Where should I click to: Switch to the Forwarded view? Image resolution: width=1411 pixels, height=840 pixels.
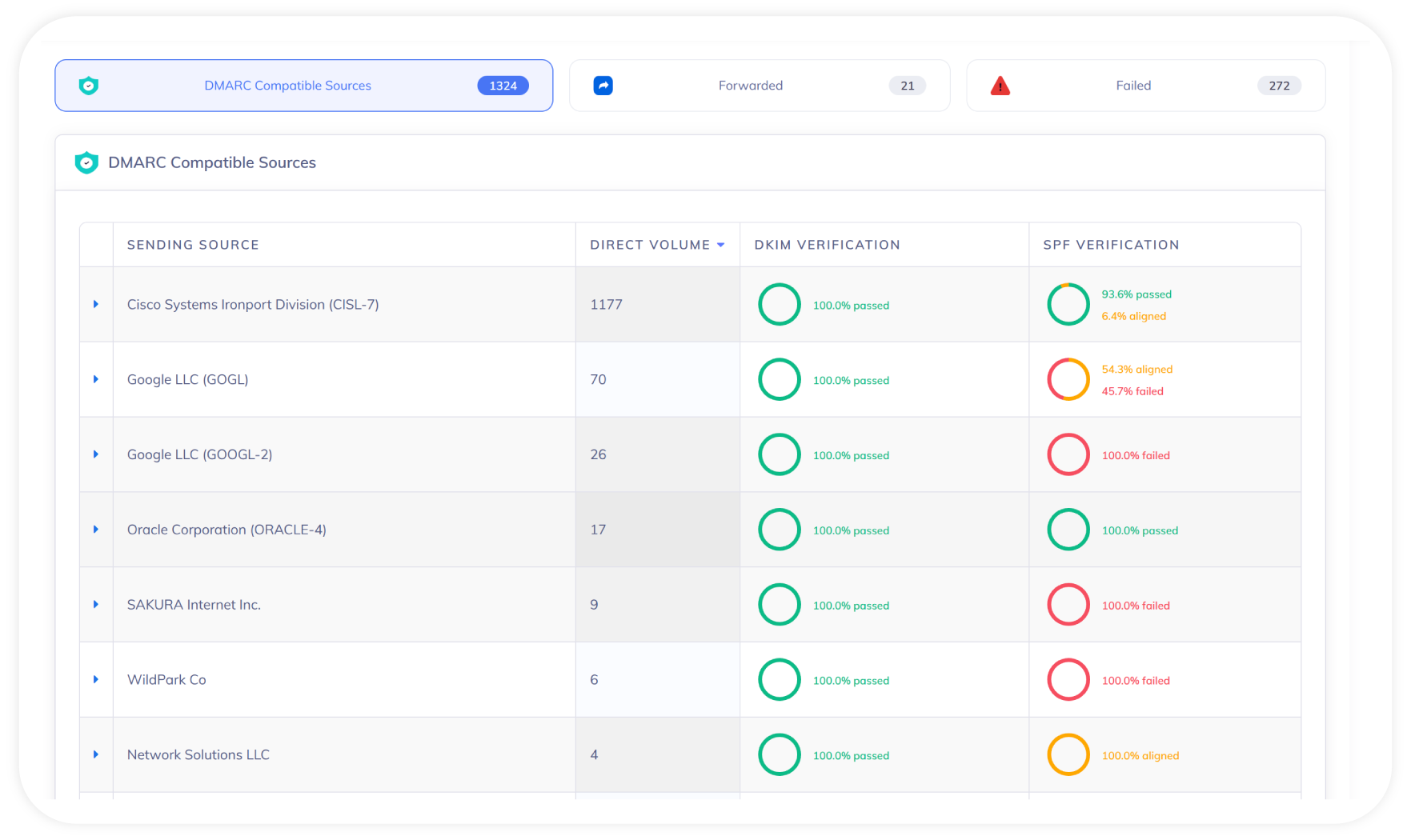(751, 86)
